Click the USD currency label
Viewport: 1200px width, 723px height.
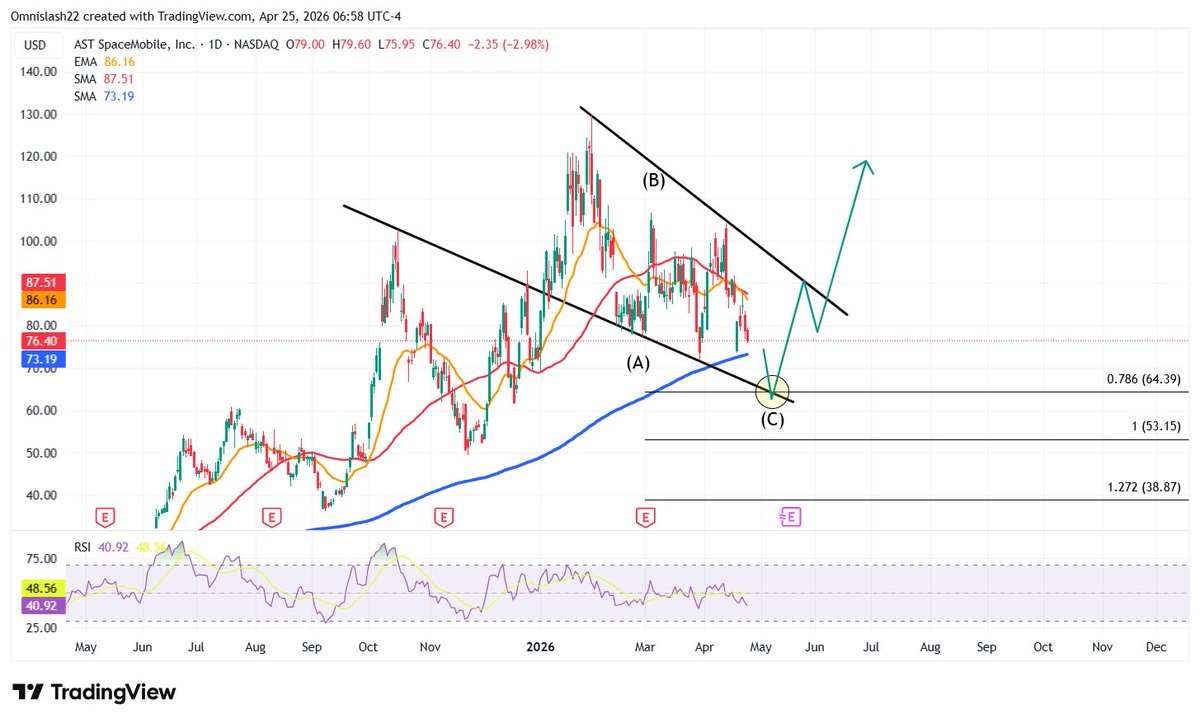[33, 44]
